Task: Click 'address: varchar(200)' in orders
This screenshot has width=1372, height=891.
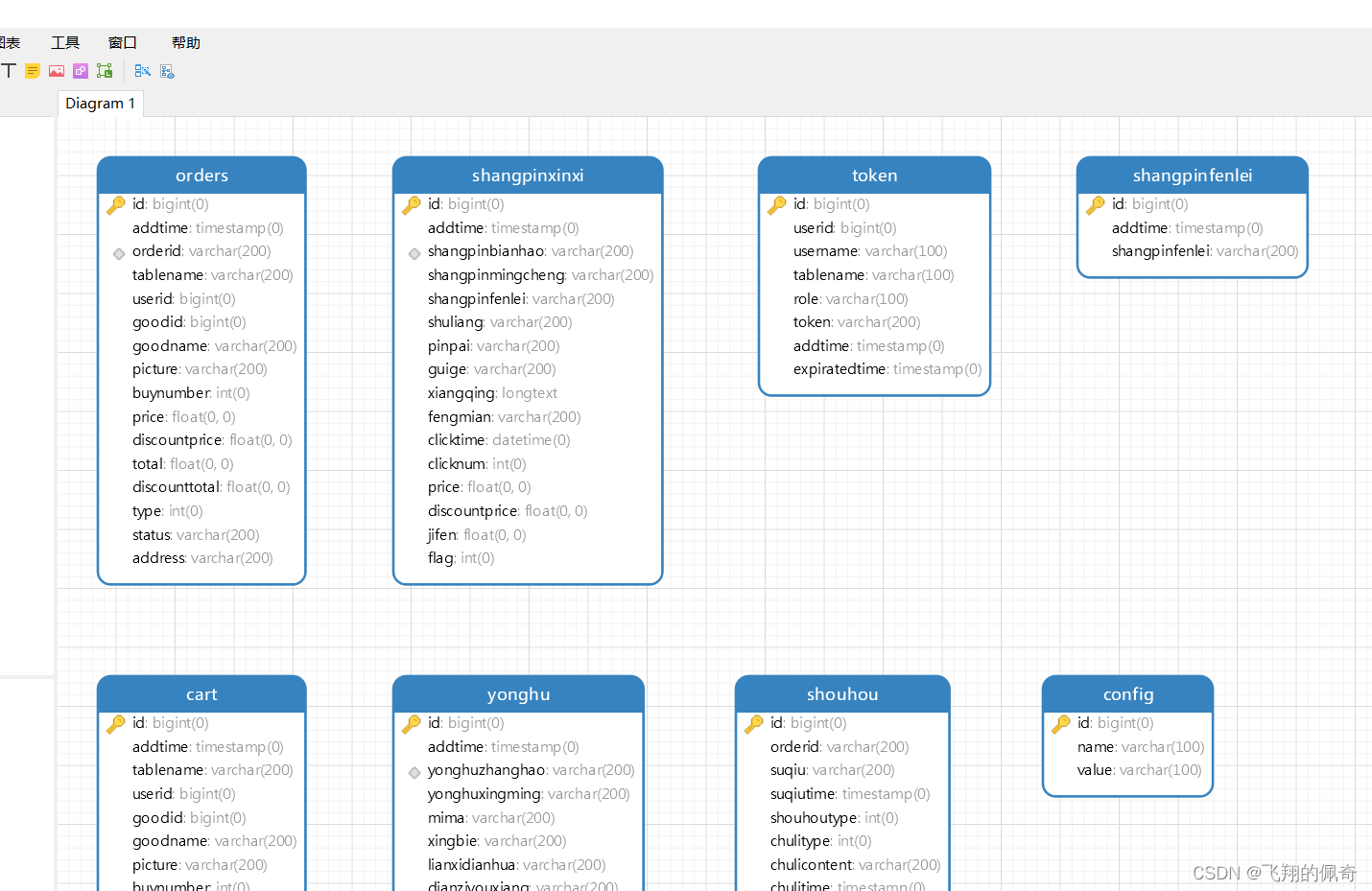Action: [x=202, y=558]
